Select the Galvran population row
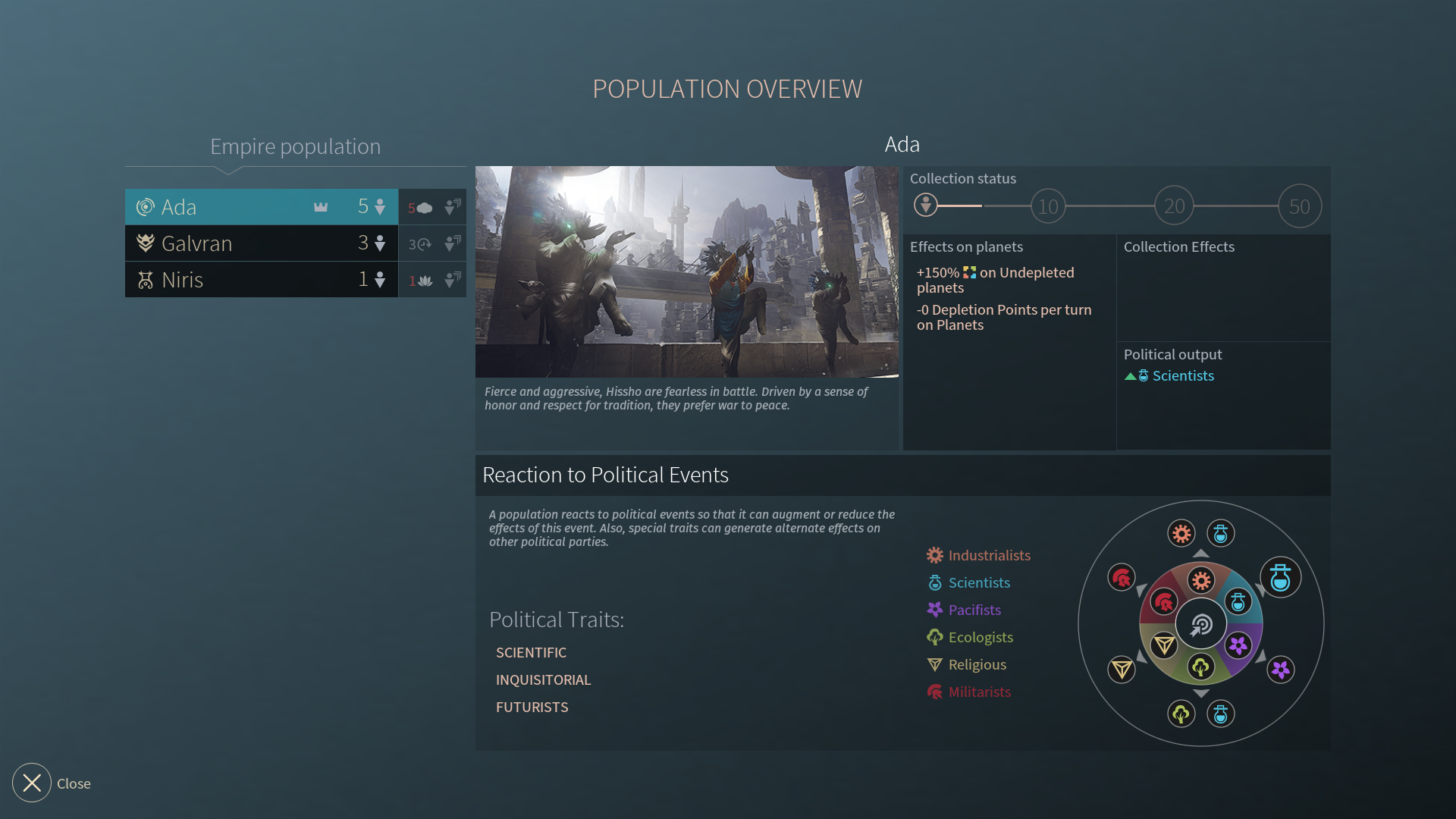 click(262, 243)
